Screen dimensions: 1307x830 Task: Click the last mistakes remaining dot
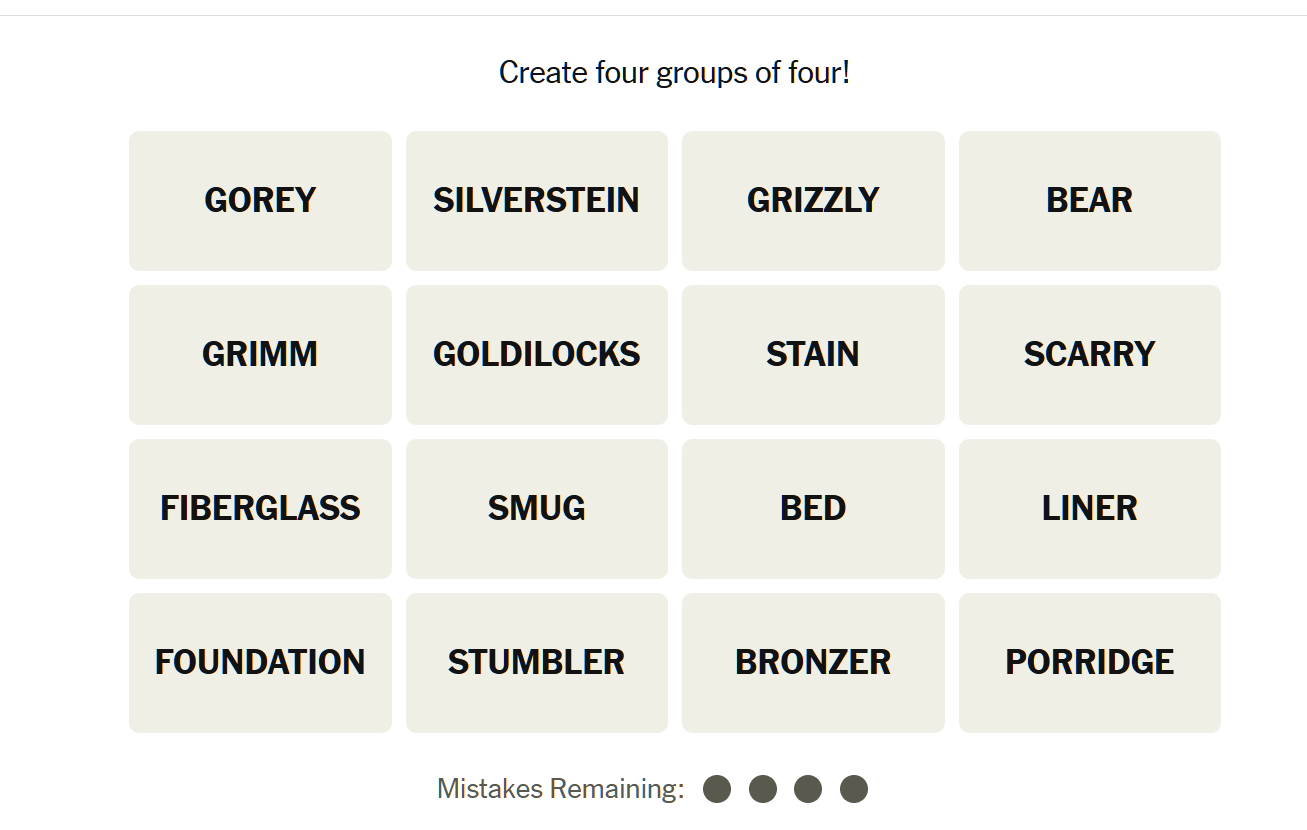[x=853, y=789]
